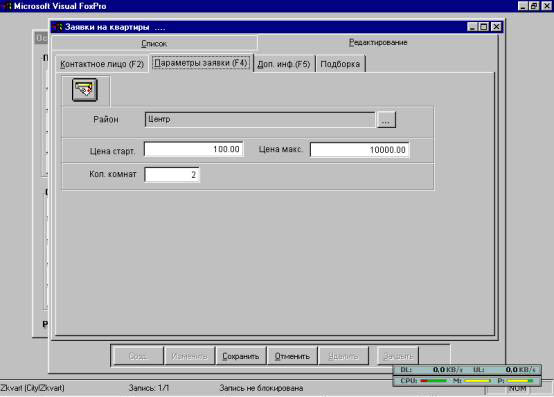Click the DL speed readout in network widget

pyautogui.click(x=448, y=370)
